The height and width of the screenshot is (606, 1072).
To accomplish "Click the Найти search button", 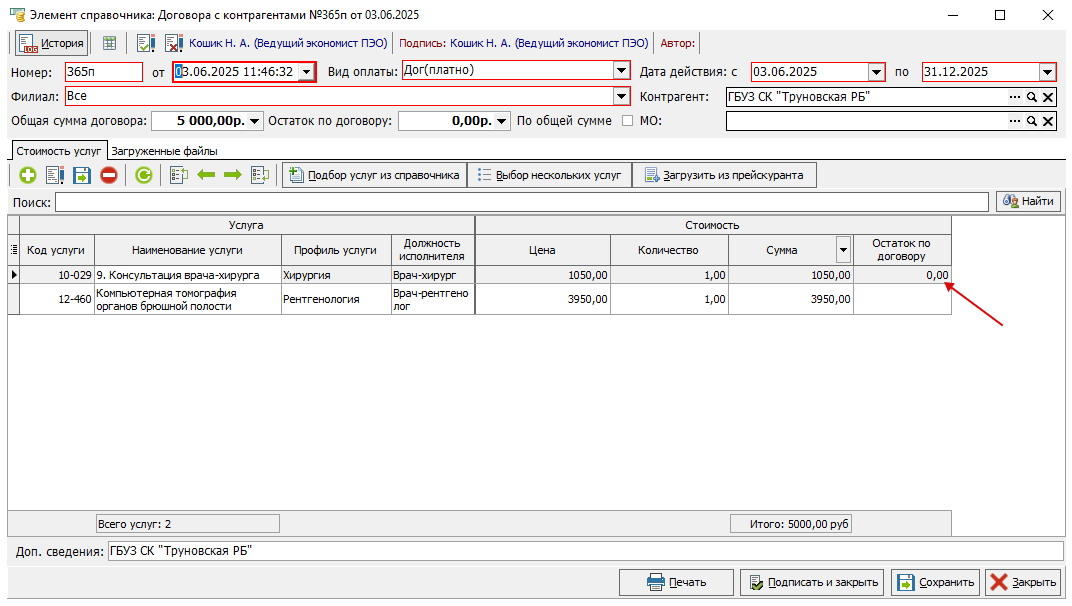I will click(1028, 201).
